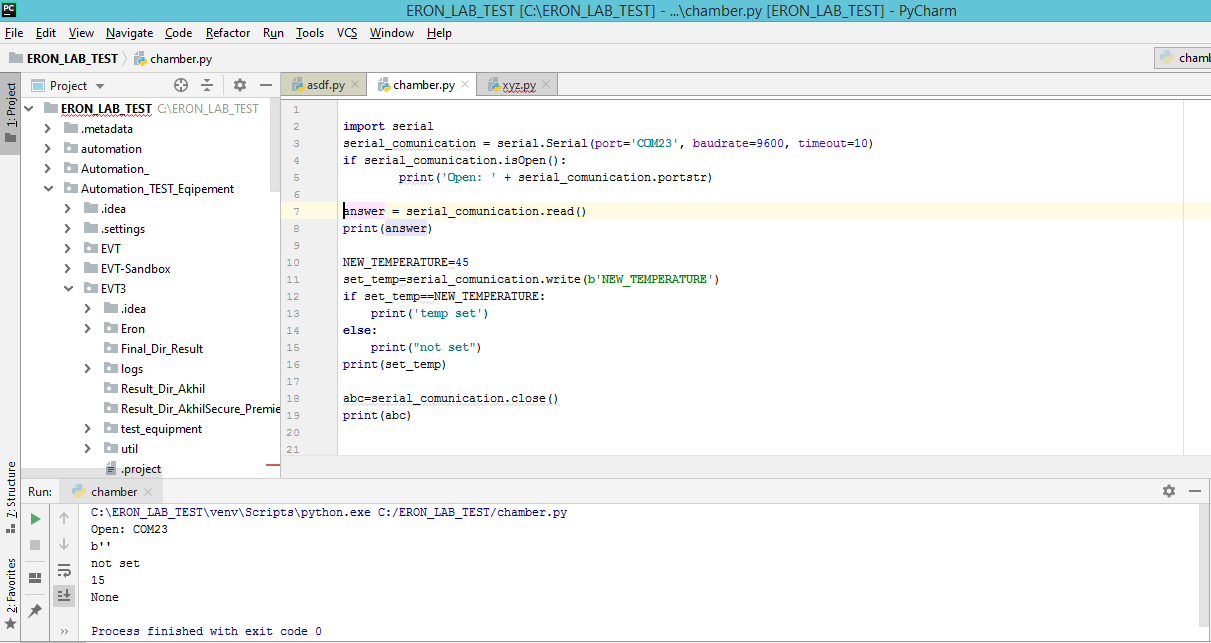The height and width of the screenshot is (643, 1211).
Task: Open the Run panel settings gear
Action: pyautogui.click(x=1167, y=491)
